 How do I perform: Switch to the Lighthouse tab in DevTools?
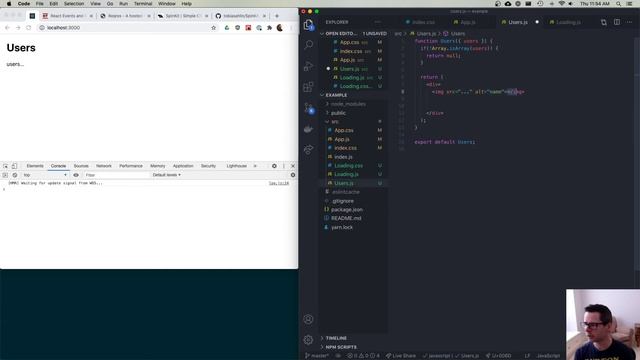point(237,166)
